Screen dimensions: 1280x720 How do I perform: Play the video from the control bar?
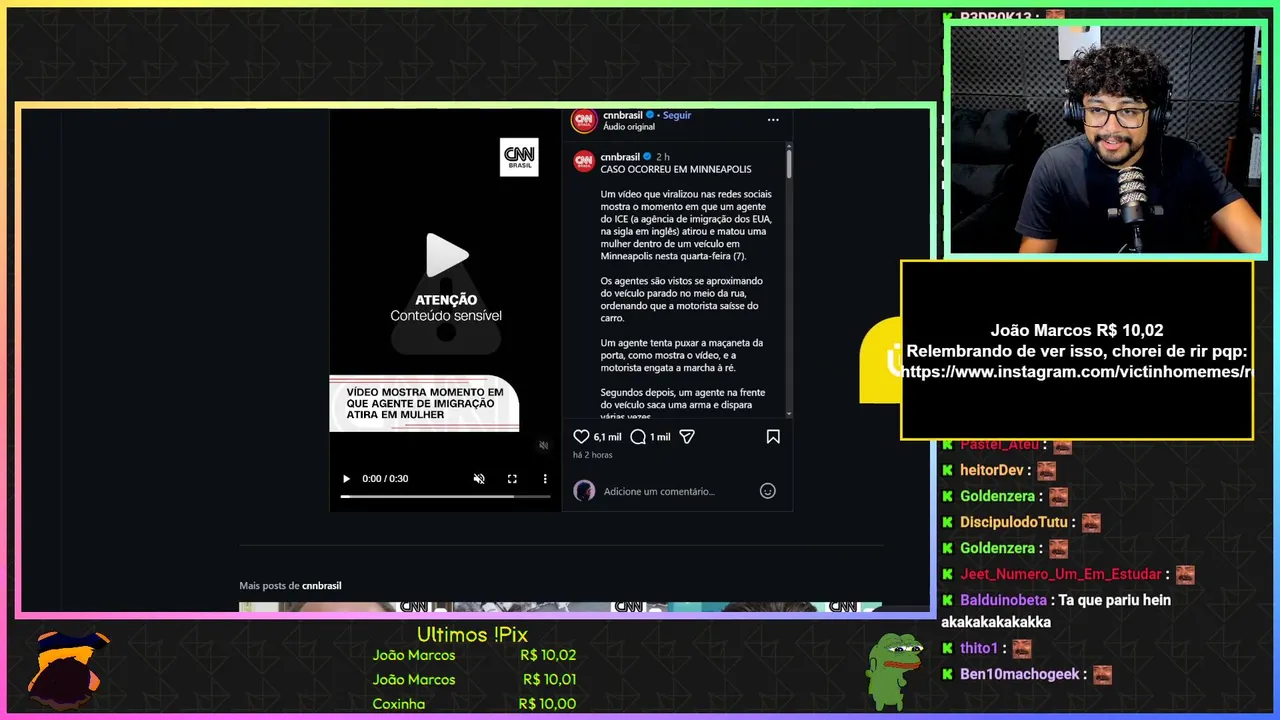coord(347,479)
